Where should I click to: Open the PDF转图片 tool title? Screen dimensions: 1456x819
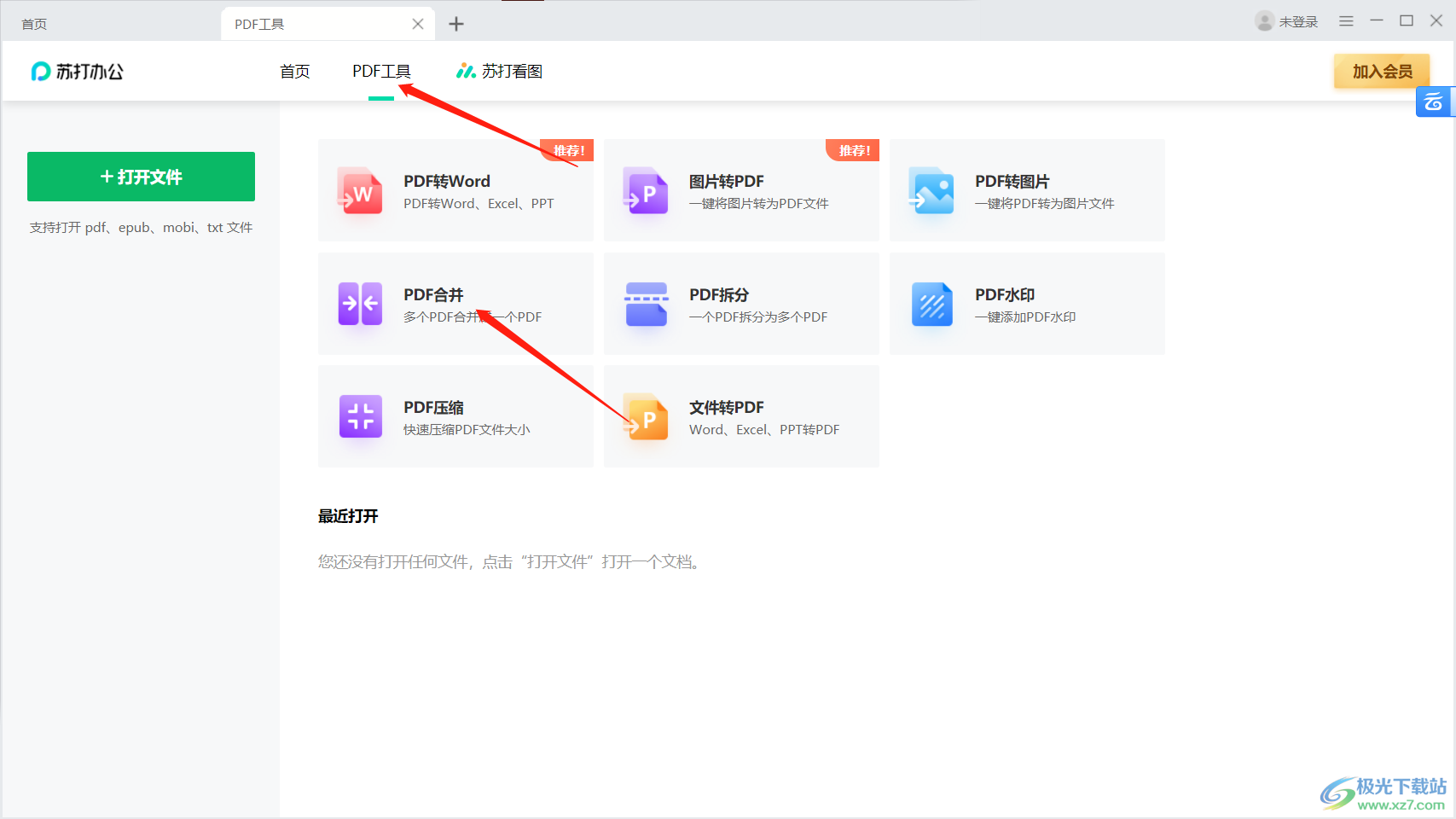click(1012, 181)
